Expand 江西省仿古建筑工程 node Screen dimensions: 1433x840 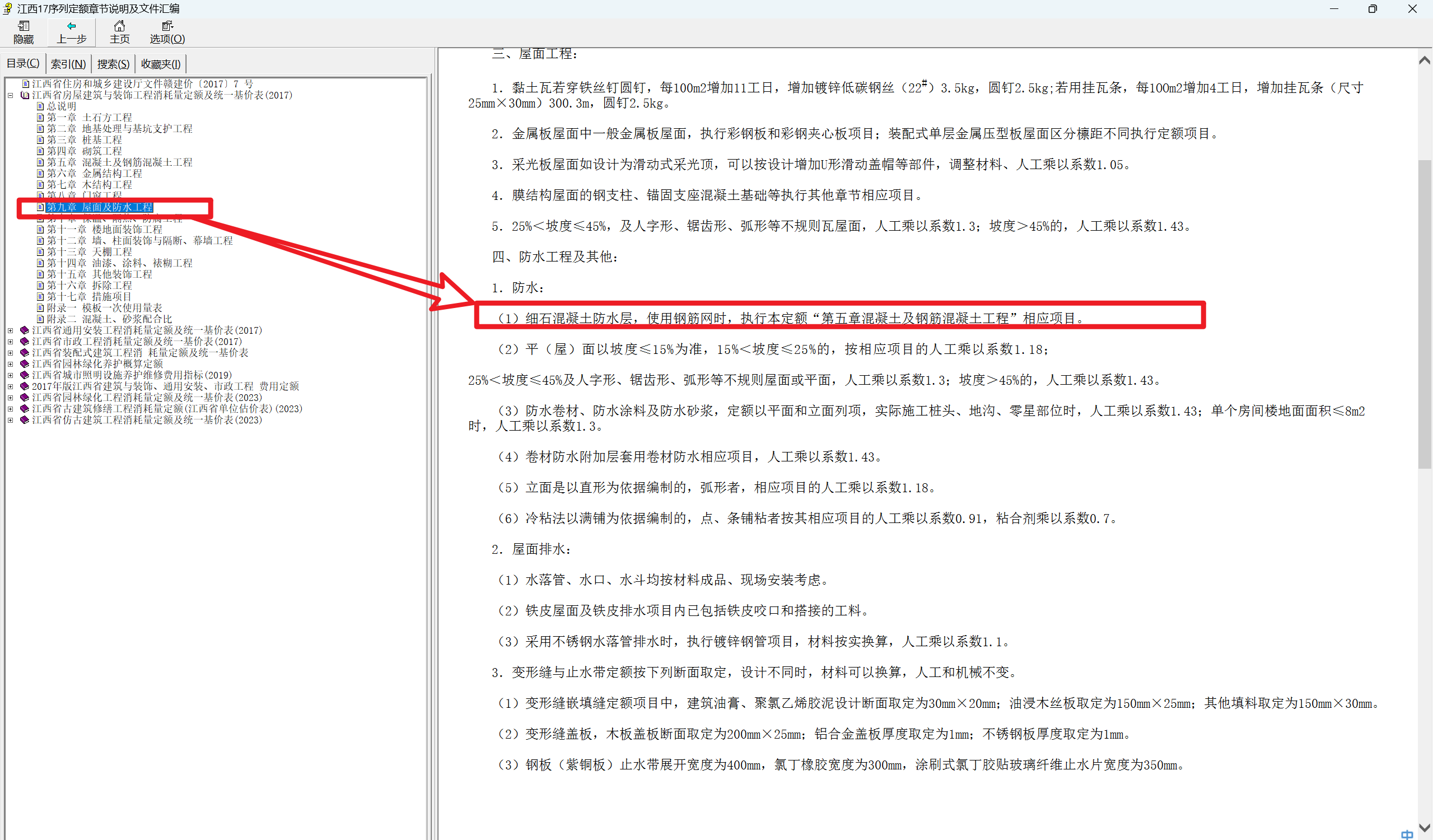click(10, 421)
